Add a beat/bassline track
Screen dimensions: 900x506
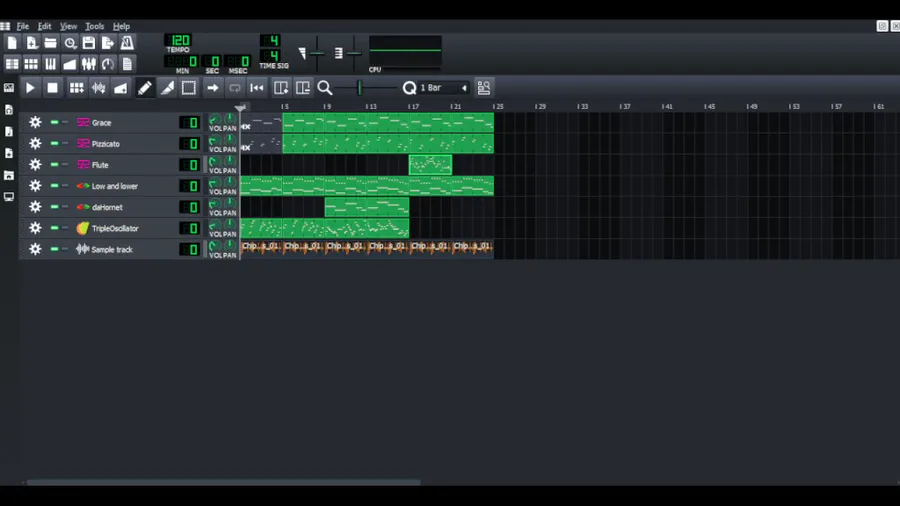[76, 88]
